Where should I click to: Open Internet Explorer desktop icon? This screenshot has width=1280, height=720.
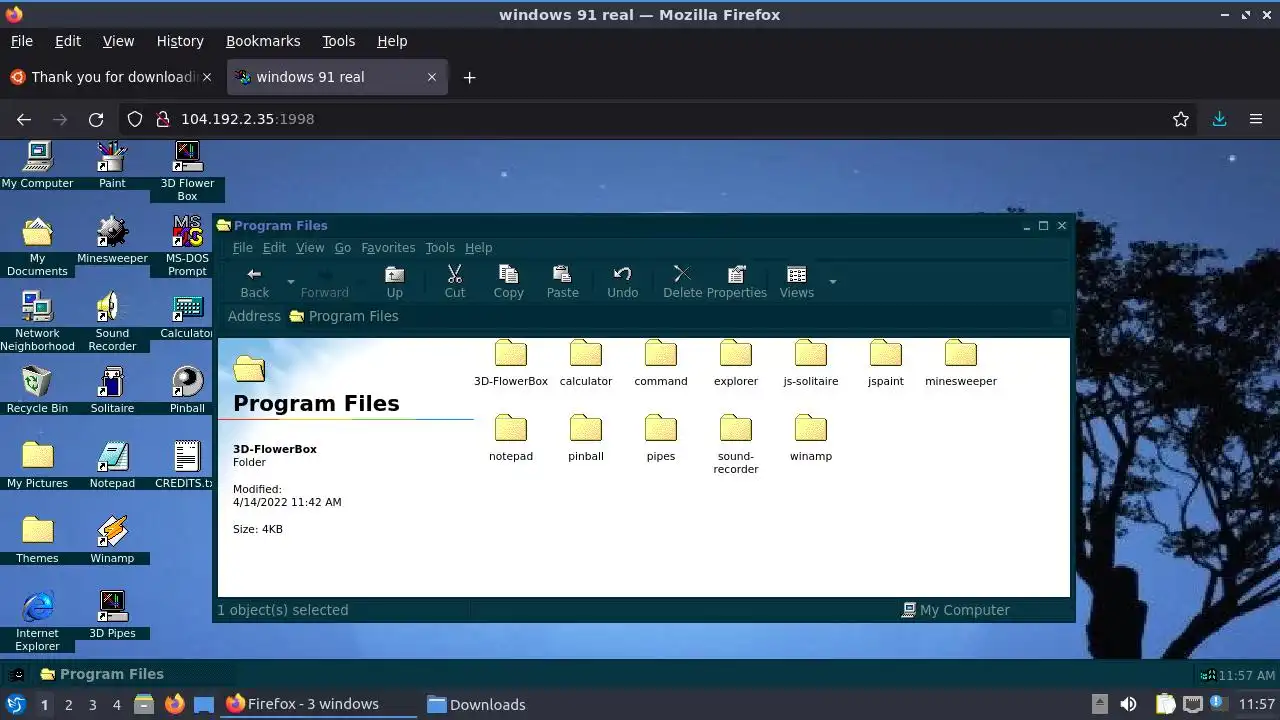37,621
